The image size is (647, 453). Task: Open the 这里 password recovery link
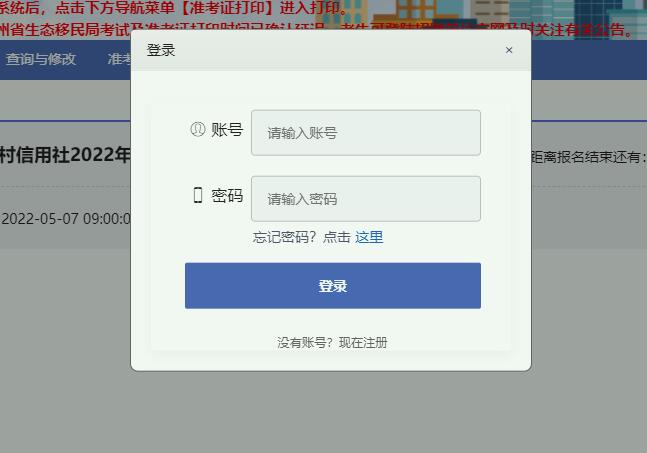click(369, 237)
